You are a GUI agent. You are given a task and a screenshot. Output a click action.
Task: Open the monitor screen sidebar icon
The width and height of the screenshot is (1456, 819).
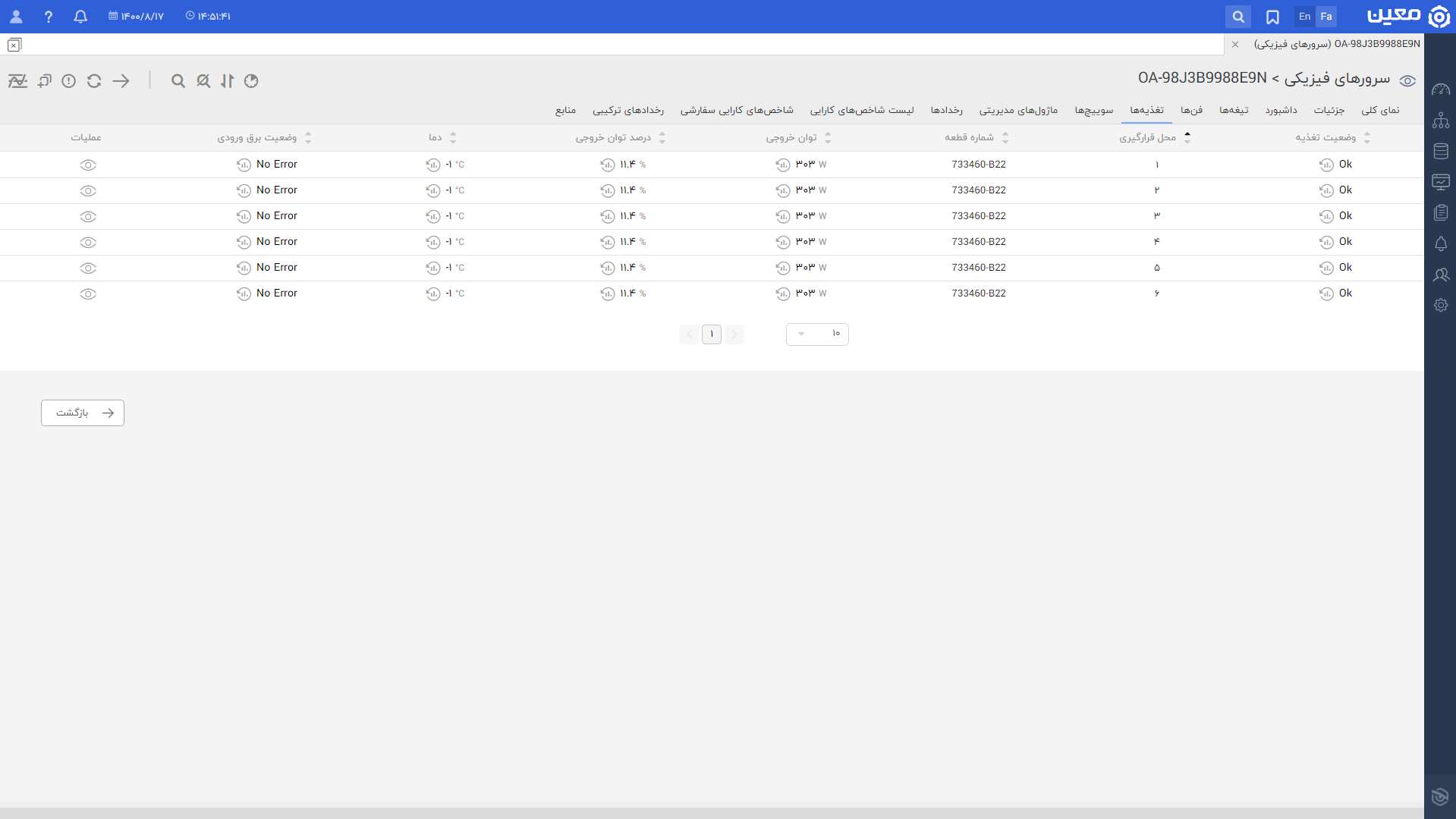click(1441, 182)
